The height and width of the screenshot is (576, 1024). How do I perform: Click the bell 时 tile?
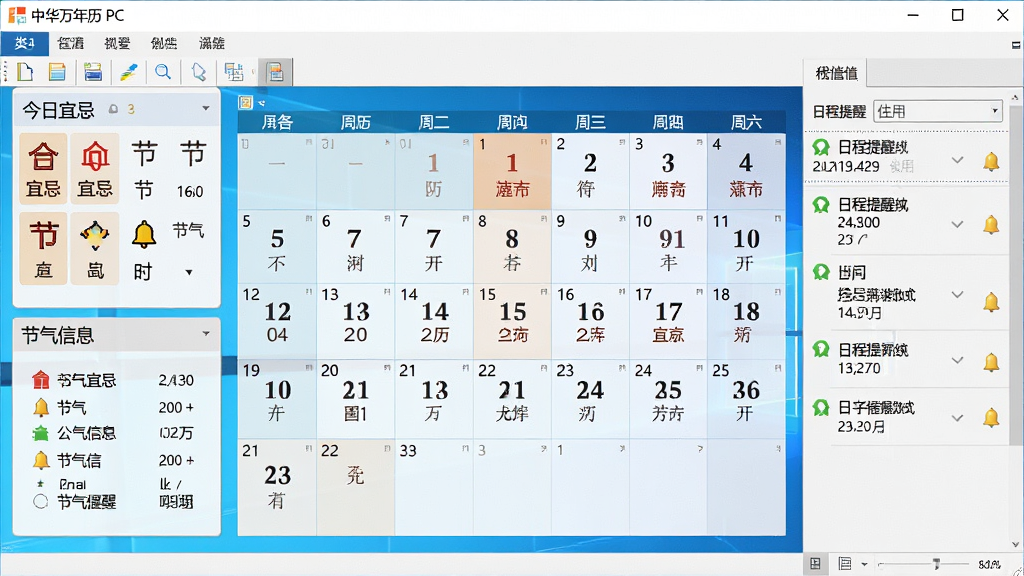point(144,249)
